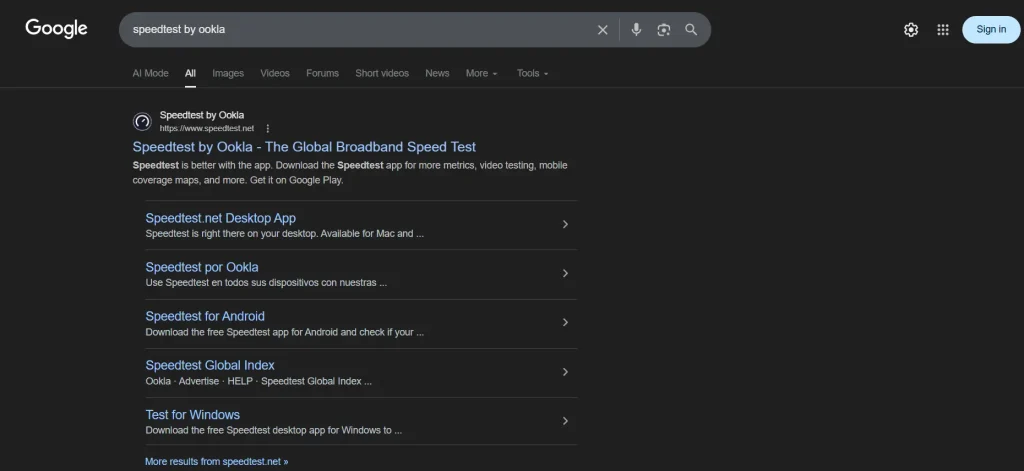
Task: Open Speedtest por Ookla link
Action: point(202,267)
